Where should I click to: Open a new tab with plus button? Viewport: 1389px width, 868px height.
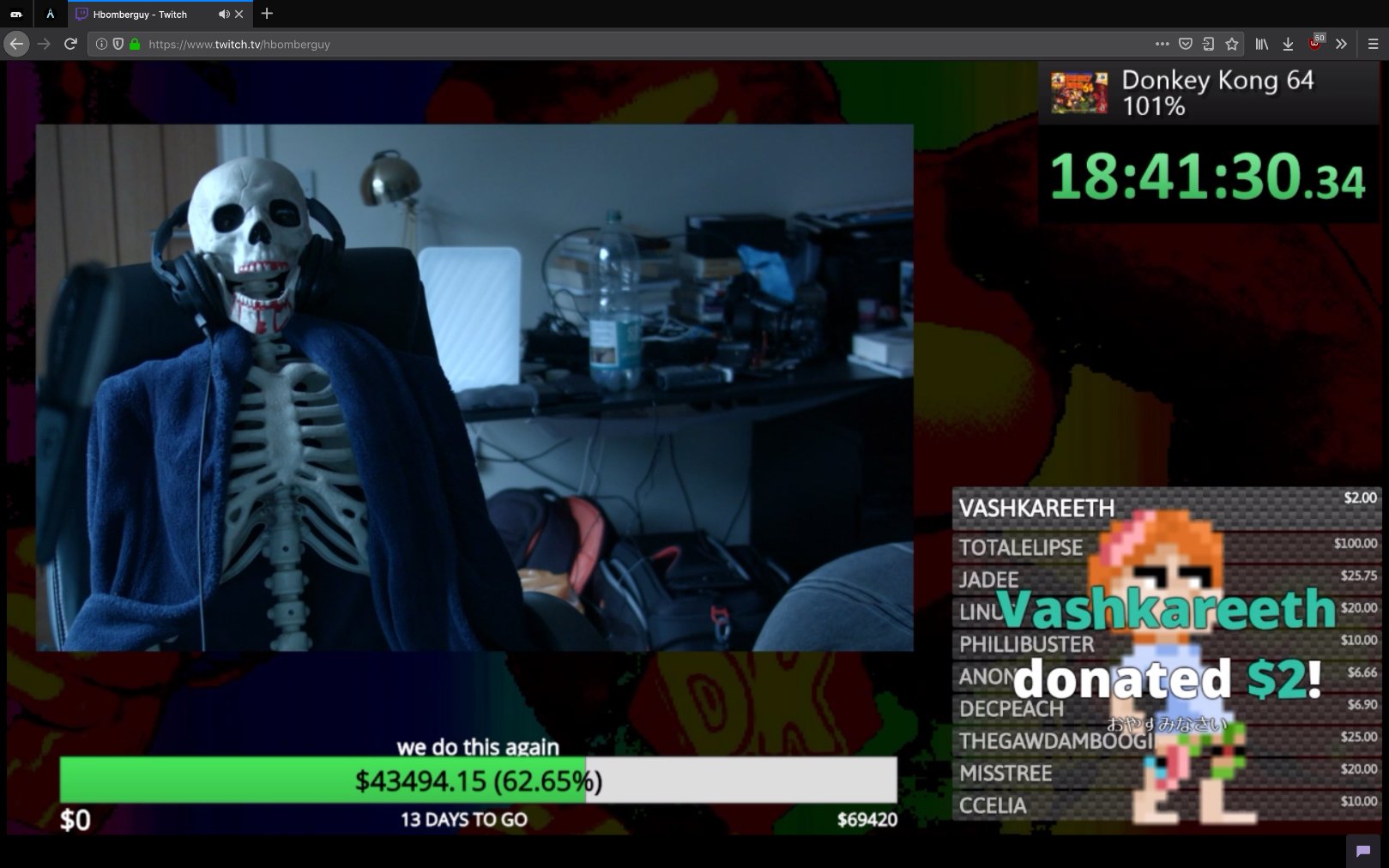tap(267, 14)
